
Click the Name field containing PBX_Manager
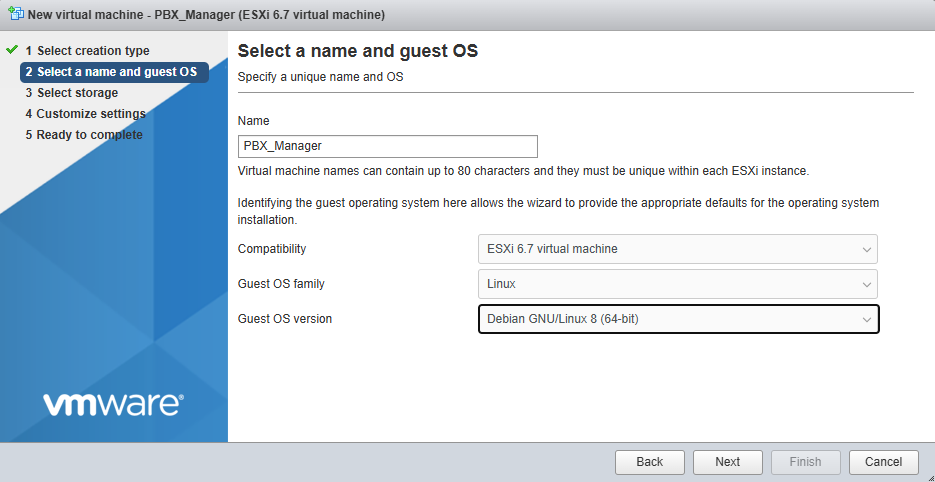tap(388, 146)
